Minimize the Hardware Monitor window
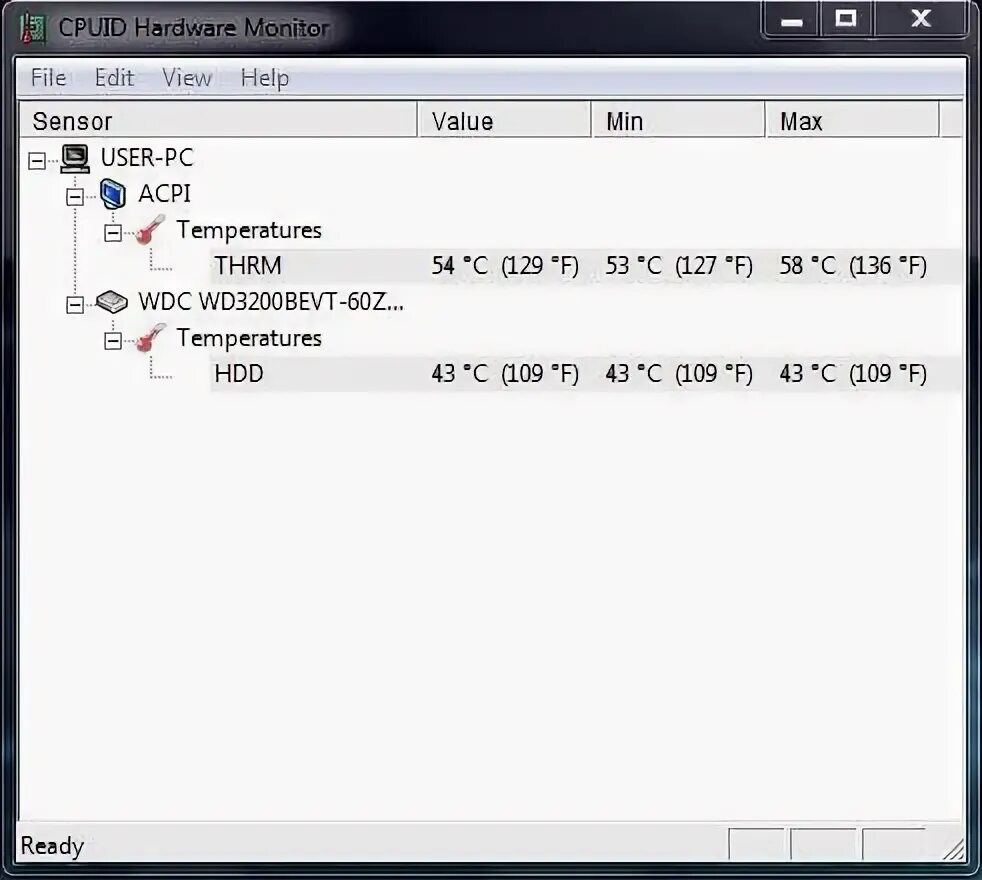982x880 pixels. click(792, 20)
